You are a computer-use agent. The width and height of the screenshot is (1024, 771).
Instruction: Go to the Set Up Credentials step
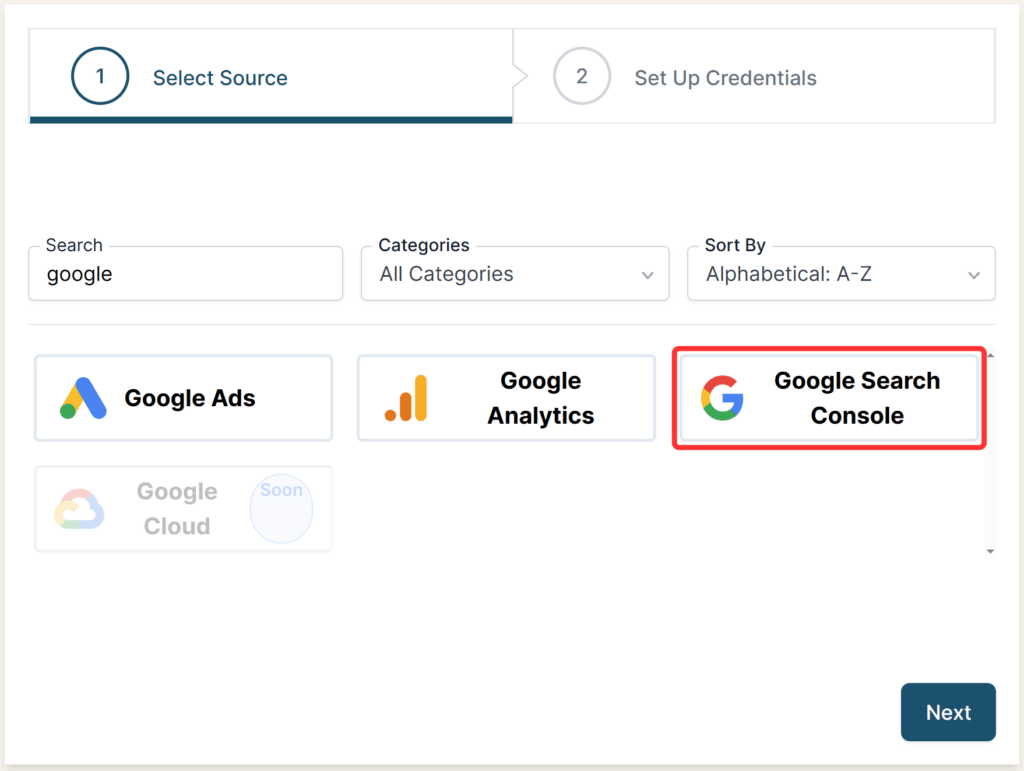[725, 78]
